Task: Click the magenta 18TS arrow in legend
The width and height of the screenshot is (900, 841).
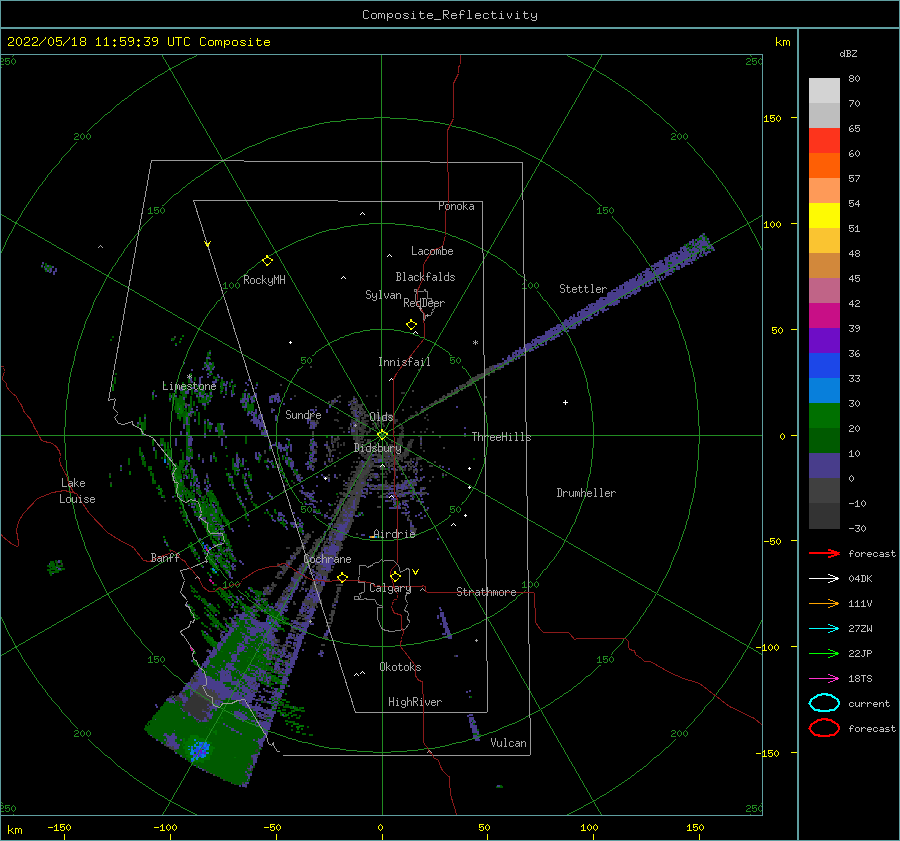Action: [824, 679]
